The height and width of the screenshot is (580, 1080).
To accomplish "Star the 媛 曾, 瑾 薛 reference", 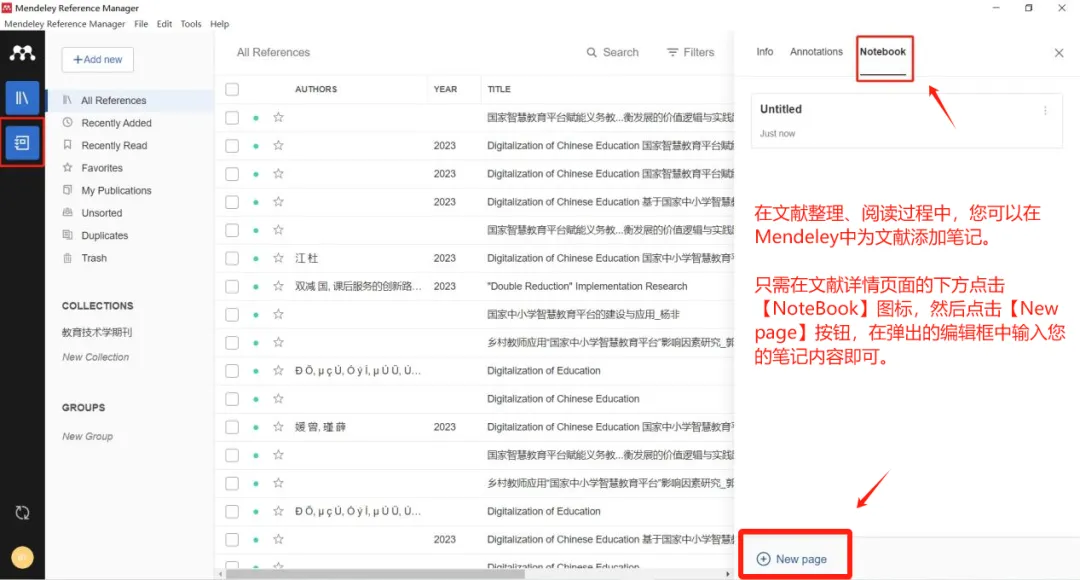I will (278, 427).
